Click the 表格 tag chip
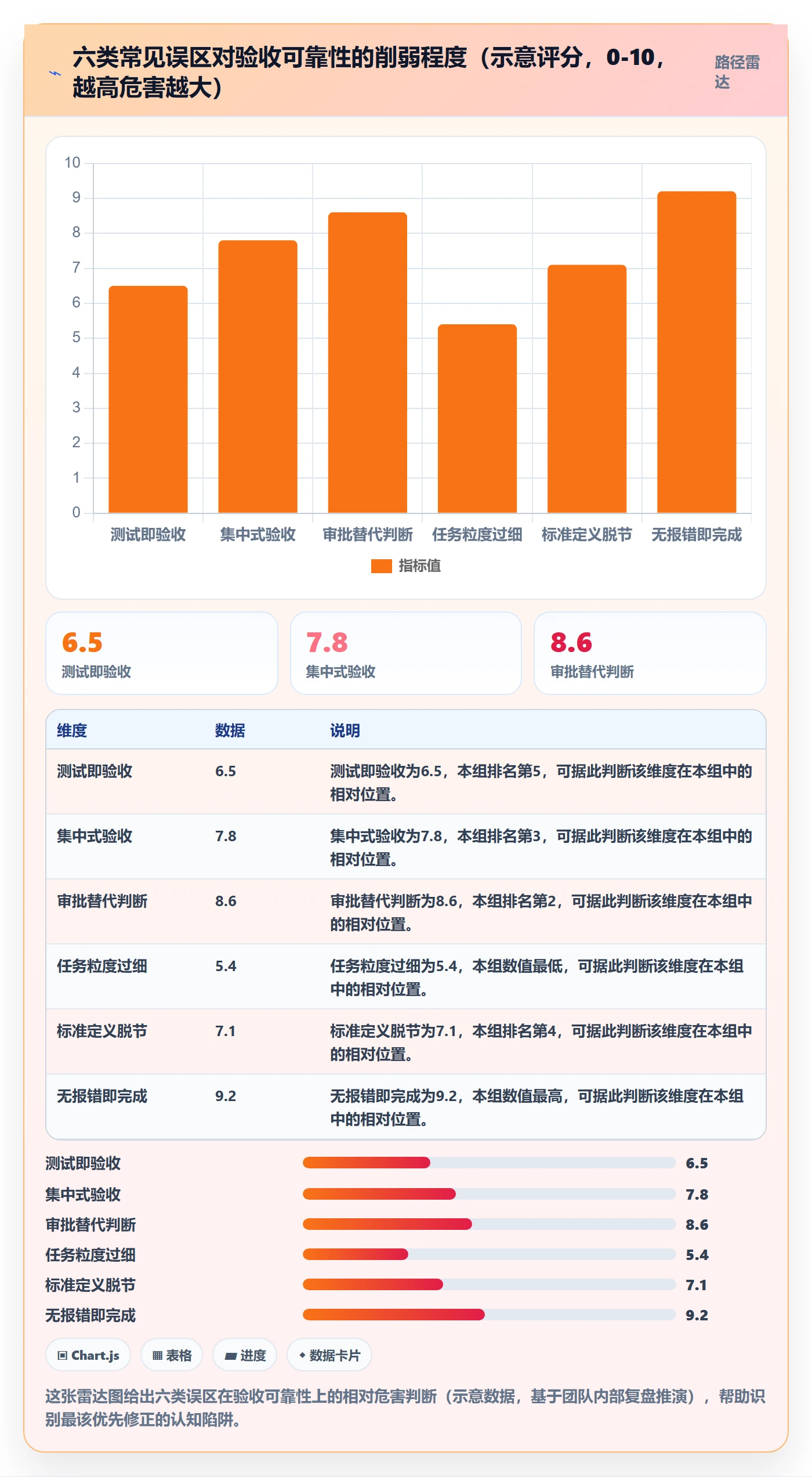Viewport: 812px width, 1477px height. point(172,1355)
